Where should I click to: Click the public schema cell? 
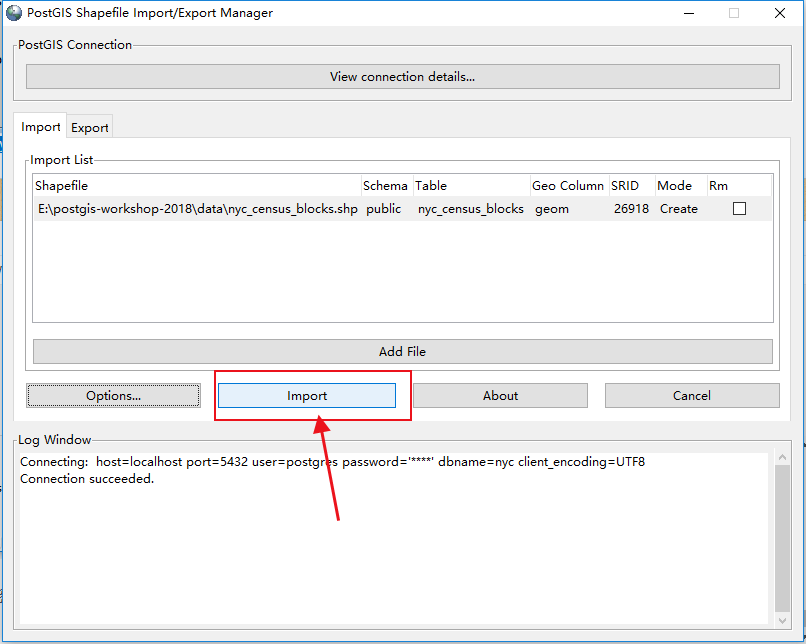tap(383, 209)
